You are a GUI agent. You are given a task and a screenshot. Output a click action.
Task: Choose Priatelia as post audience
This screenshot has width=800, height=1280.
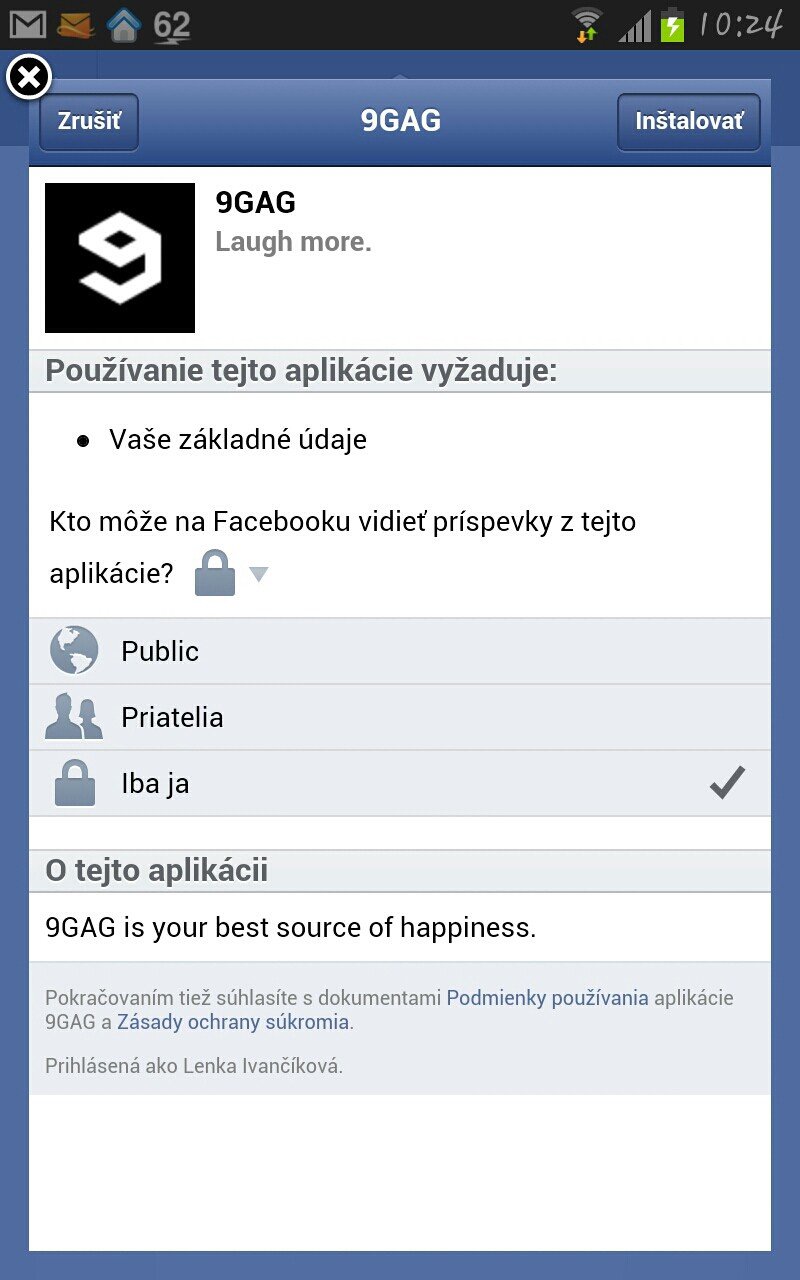(x=400, y=717)
